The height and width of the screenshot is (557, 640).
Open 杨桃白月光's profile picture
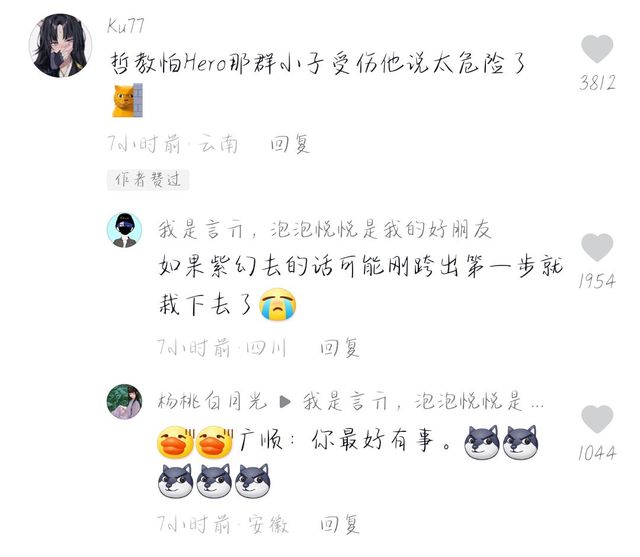[124, 402]
